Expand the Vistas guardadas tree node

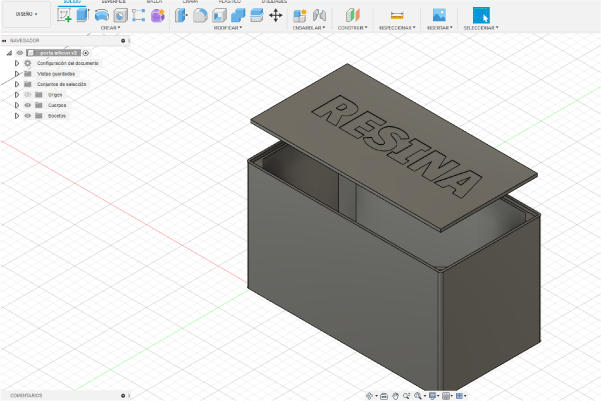17,73
